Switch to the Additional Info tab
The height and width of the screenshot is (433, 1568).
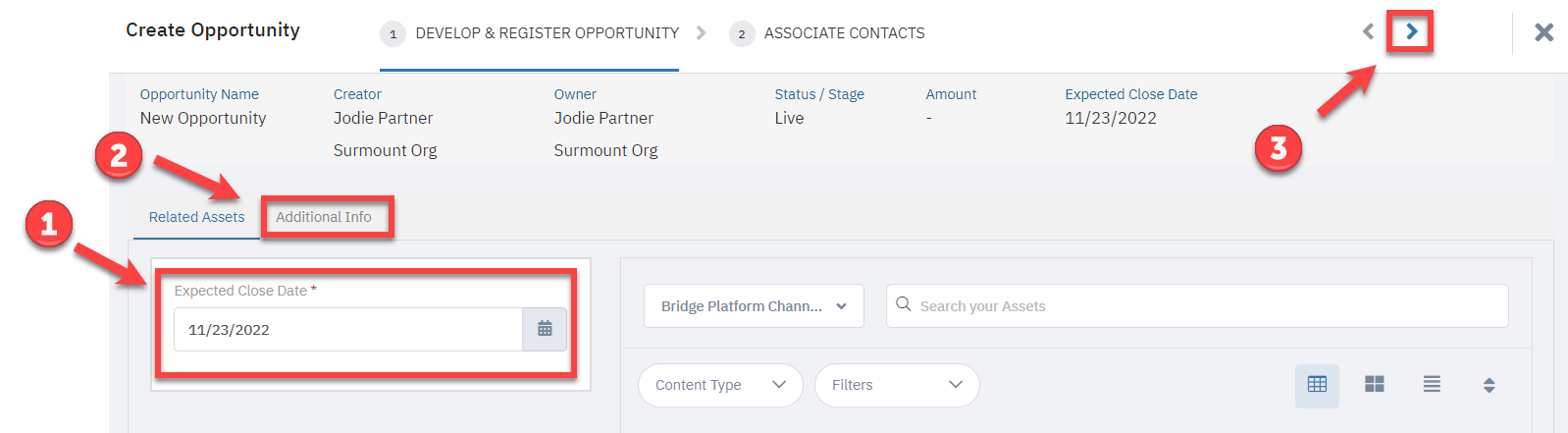tap(324, 217)
